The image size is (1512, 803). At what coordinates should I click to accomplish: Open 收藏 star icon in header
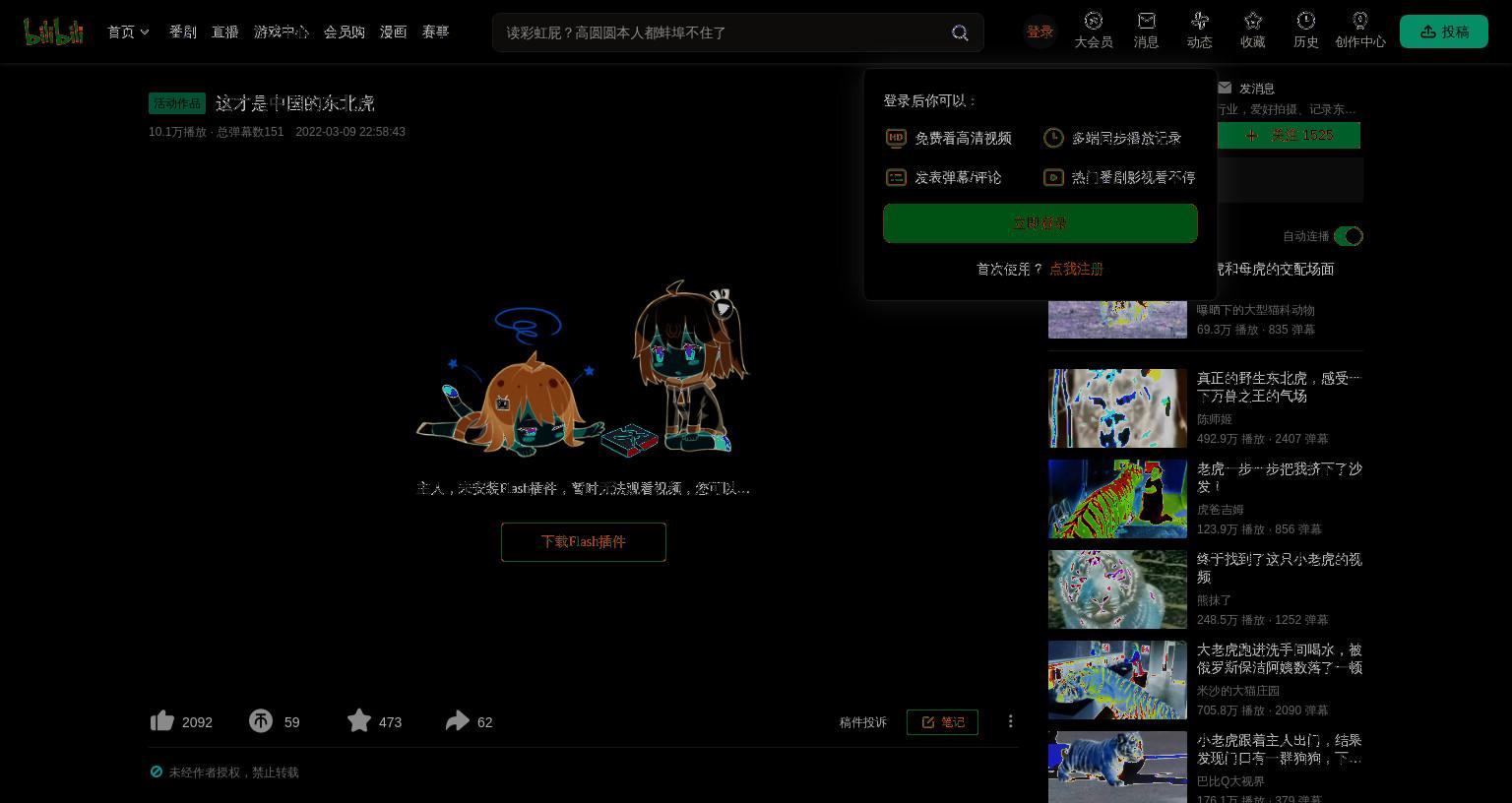tap(1253, 21)
